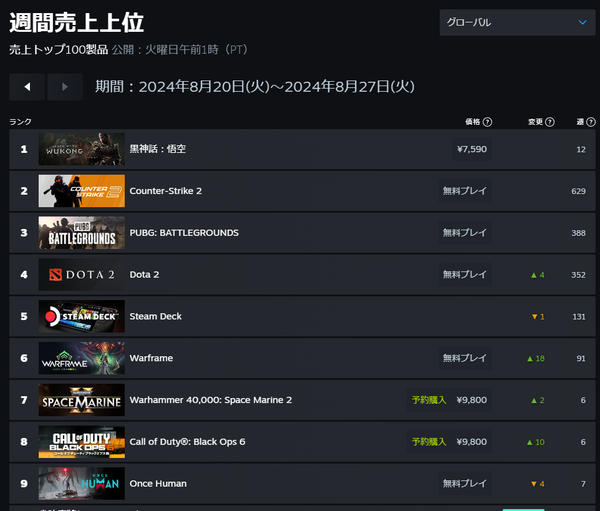Viewport: 600px width, 511px height.
Task: Click 無料プレイ label on Once Human row
Action: (465, 483)
